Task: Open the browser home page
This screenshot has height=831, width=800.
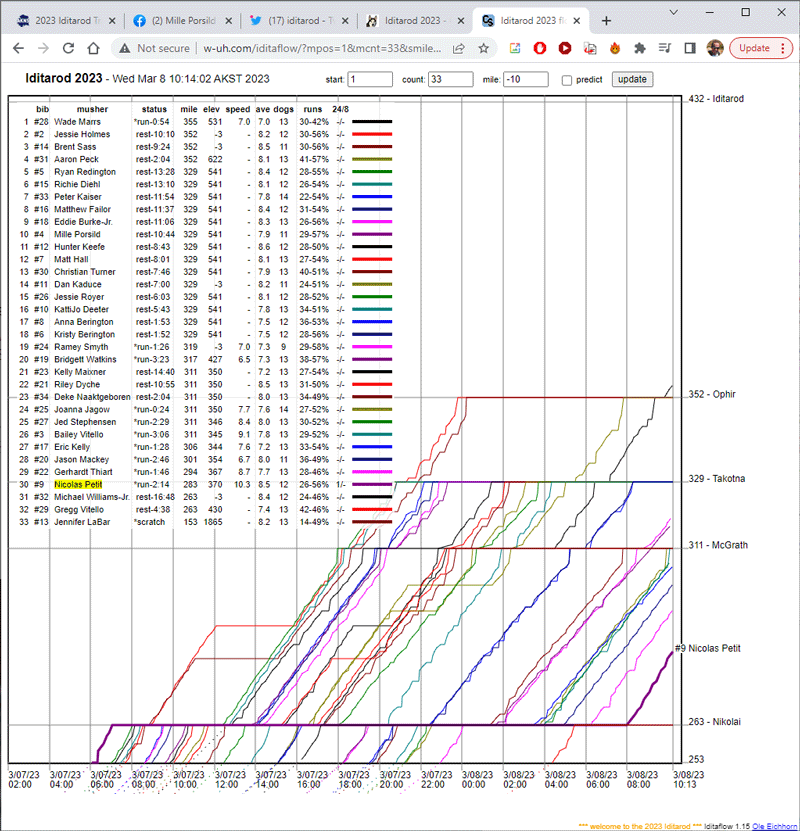Action: click(x=94, y=48)
